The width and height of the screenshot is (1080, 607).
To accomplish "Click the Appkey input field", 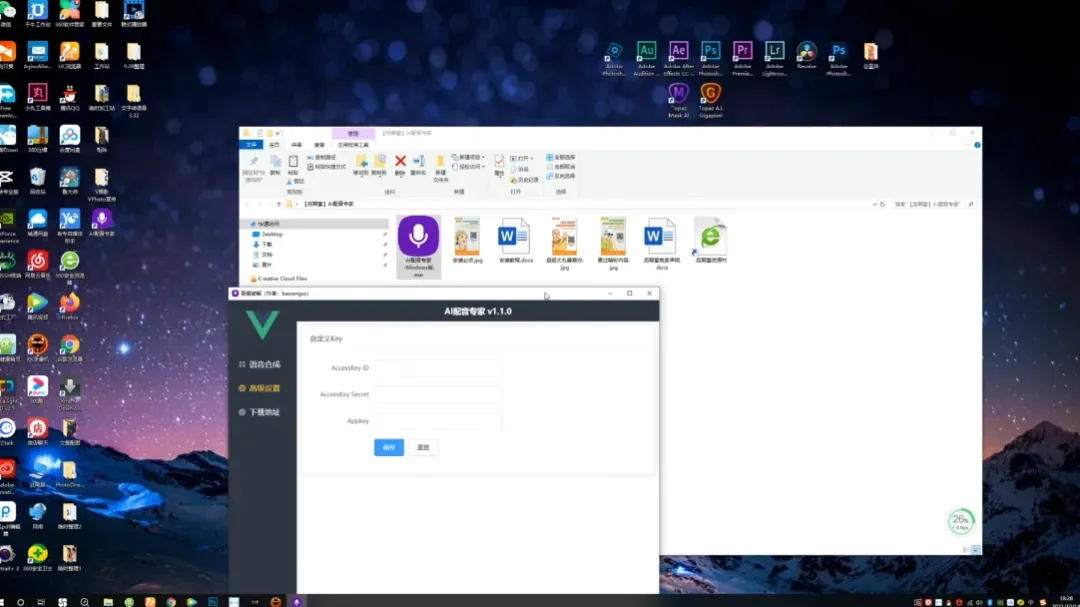I will tap(438, 420).
